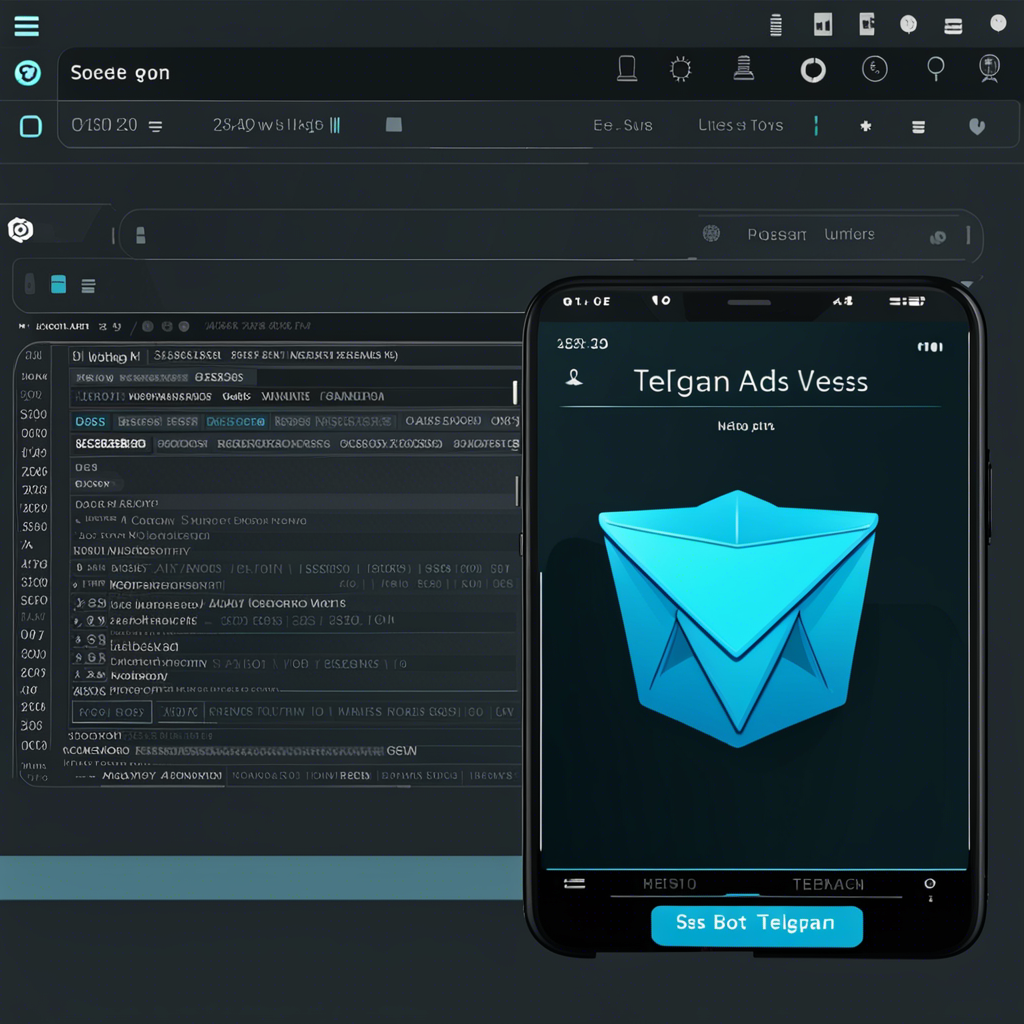
Task: Click the bold ring icon in header
Action: tap(813, 70)
